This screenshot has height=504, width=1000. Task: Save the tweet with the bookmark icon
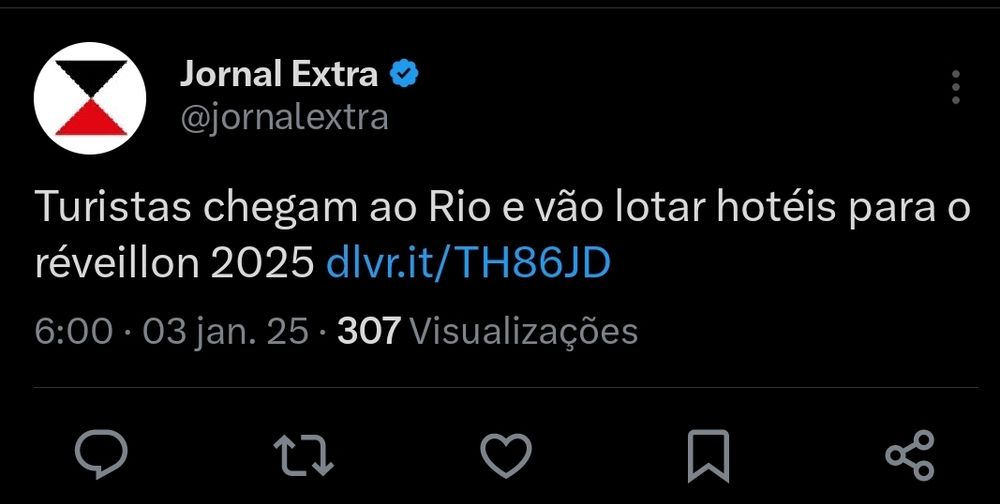708,456
